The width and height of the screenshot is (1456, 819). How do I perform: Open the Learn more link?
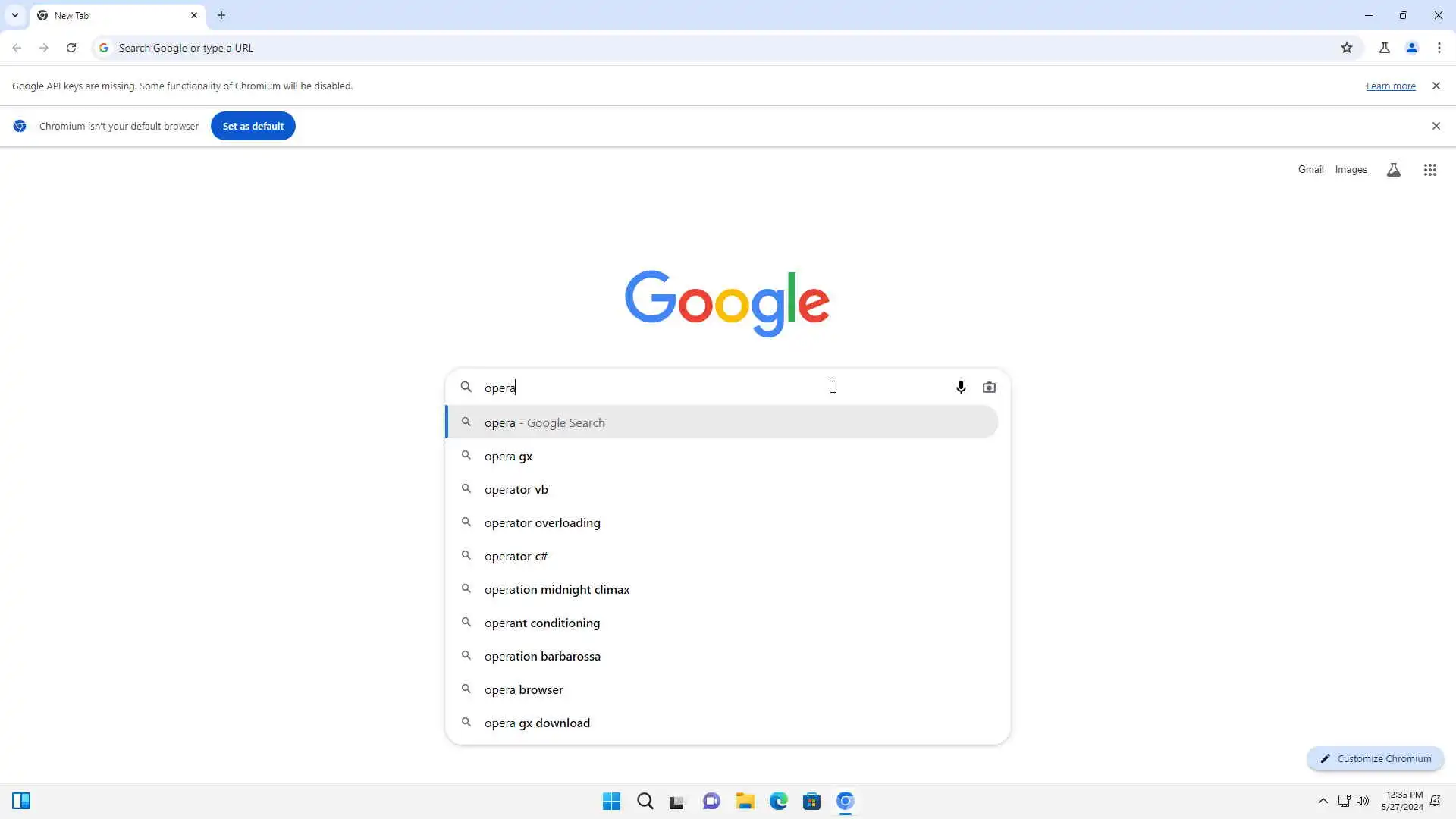pos(1390,86)
